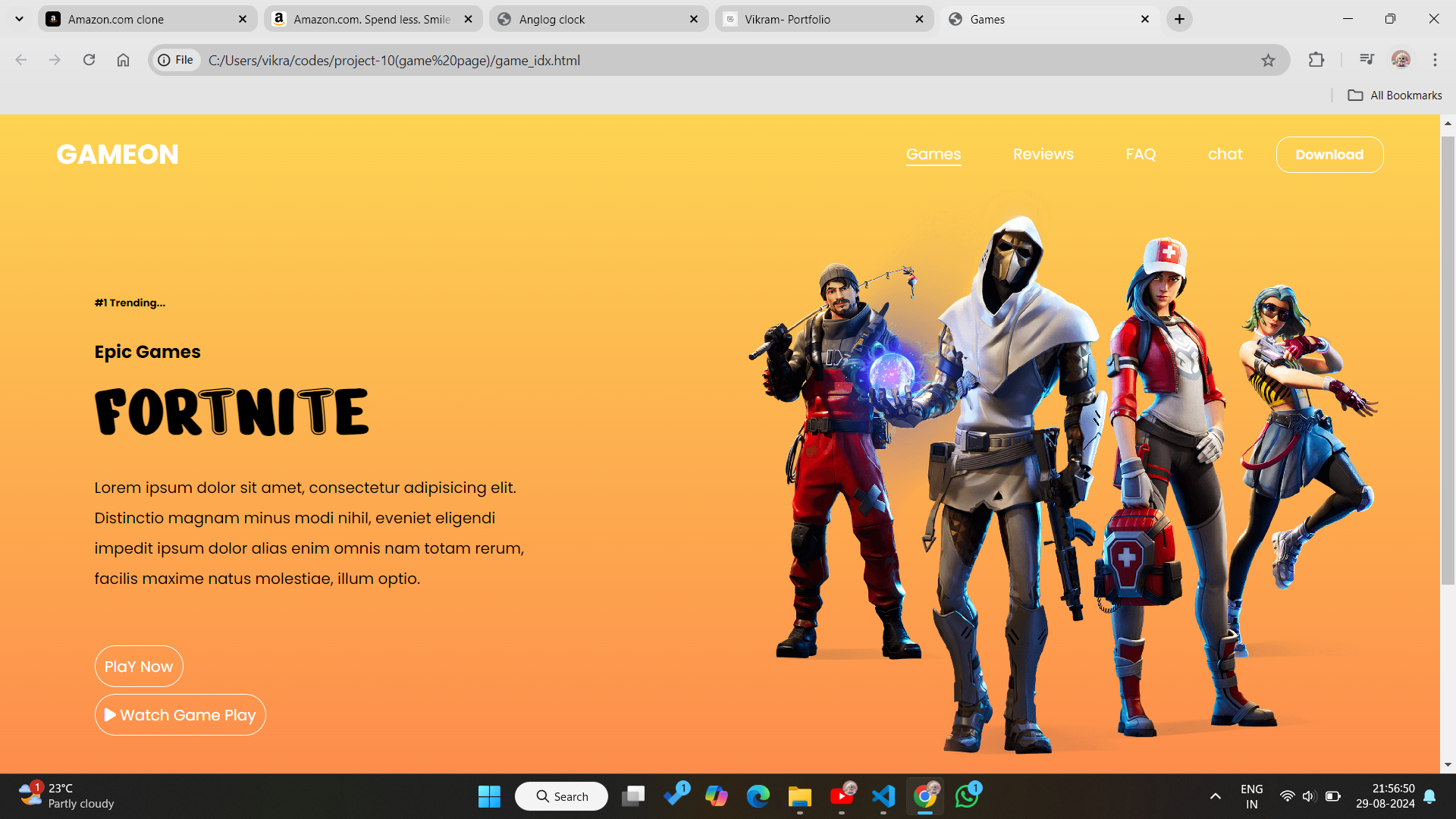Bookmark this page with the star icon
Screen dimensions: 1456x819
(x=1268, y=60)
